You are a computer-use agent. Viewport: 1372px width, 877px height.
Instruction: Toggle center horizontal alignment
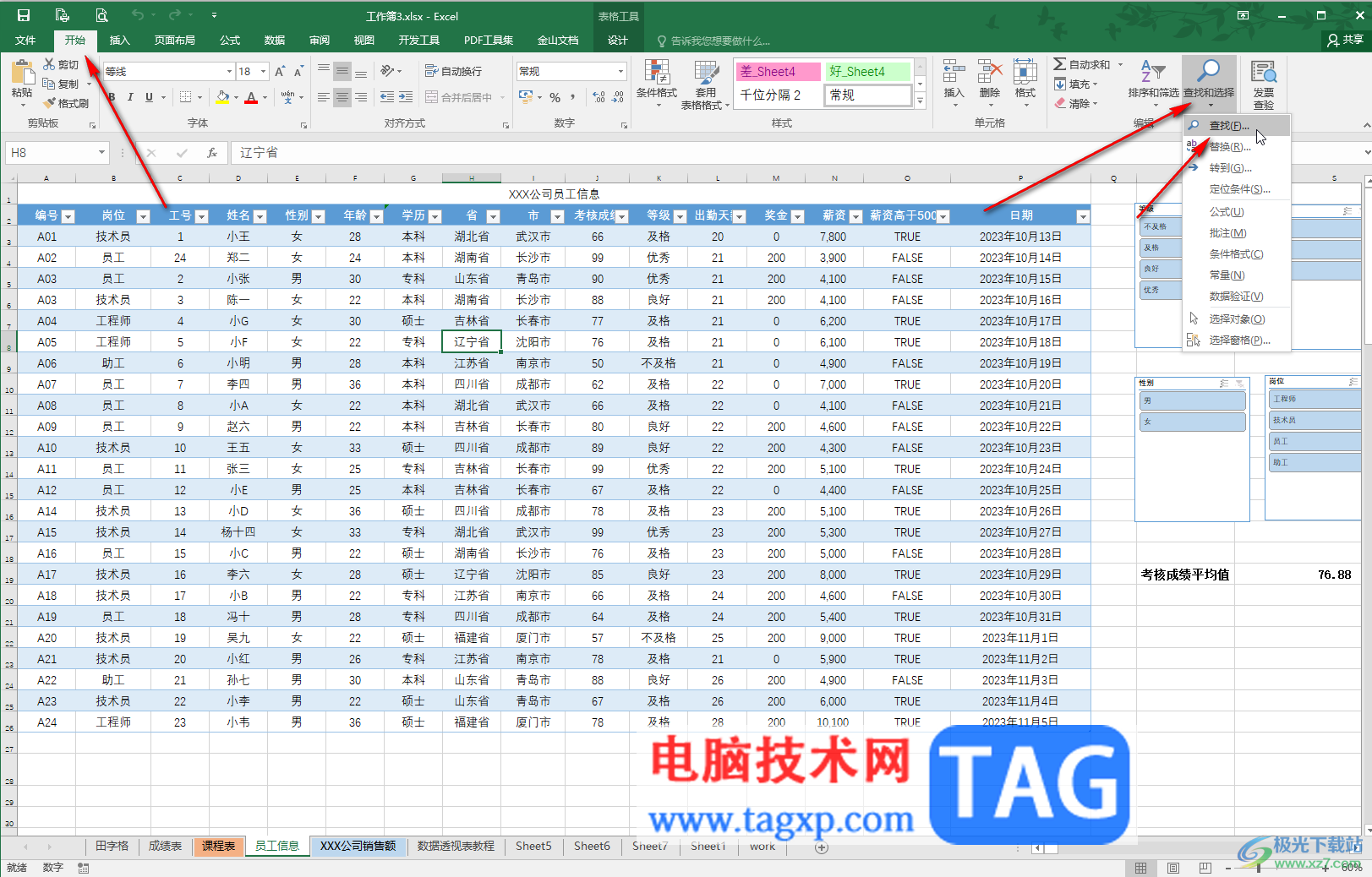click(342, 97)
